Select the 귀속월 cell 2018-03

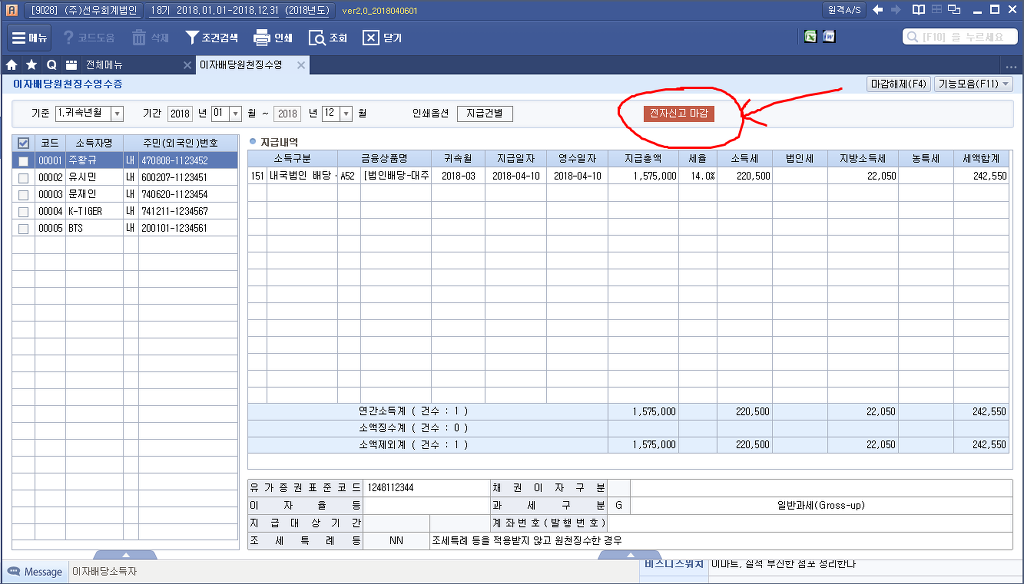coord(458,176)
